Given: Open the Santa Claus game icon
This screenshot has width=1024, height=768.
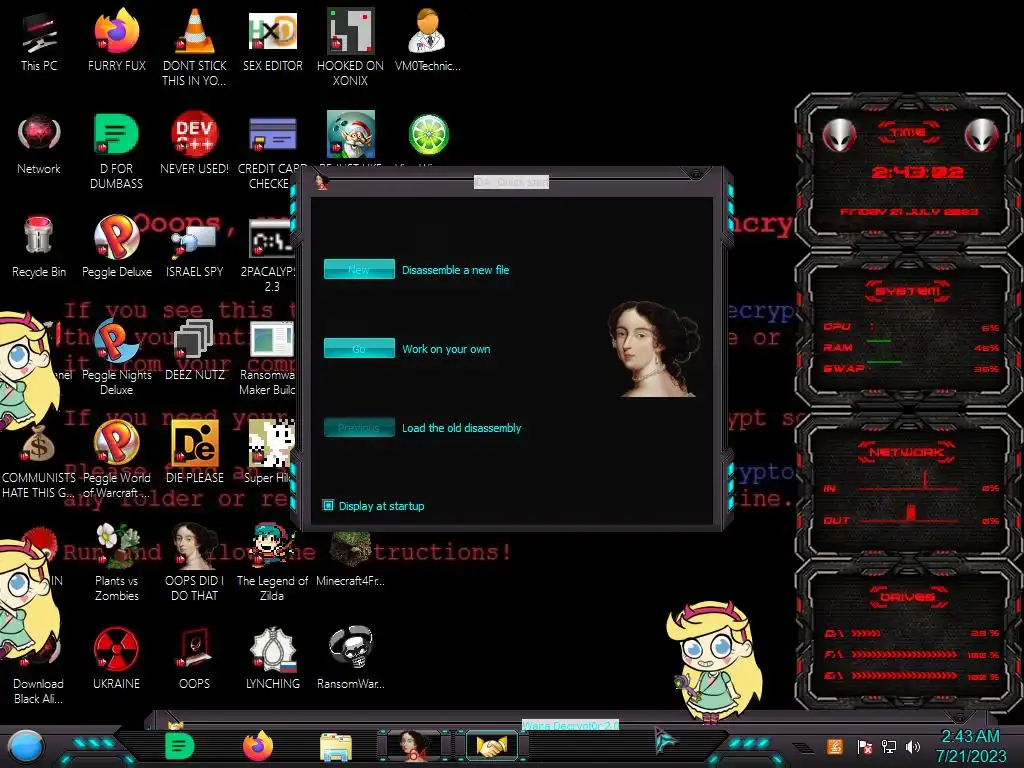Looking at the screenshot, I should tap(351, 134).
